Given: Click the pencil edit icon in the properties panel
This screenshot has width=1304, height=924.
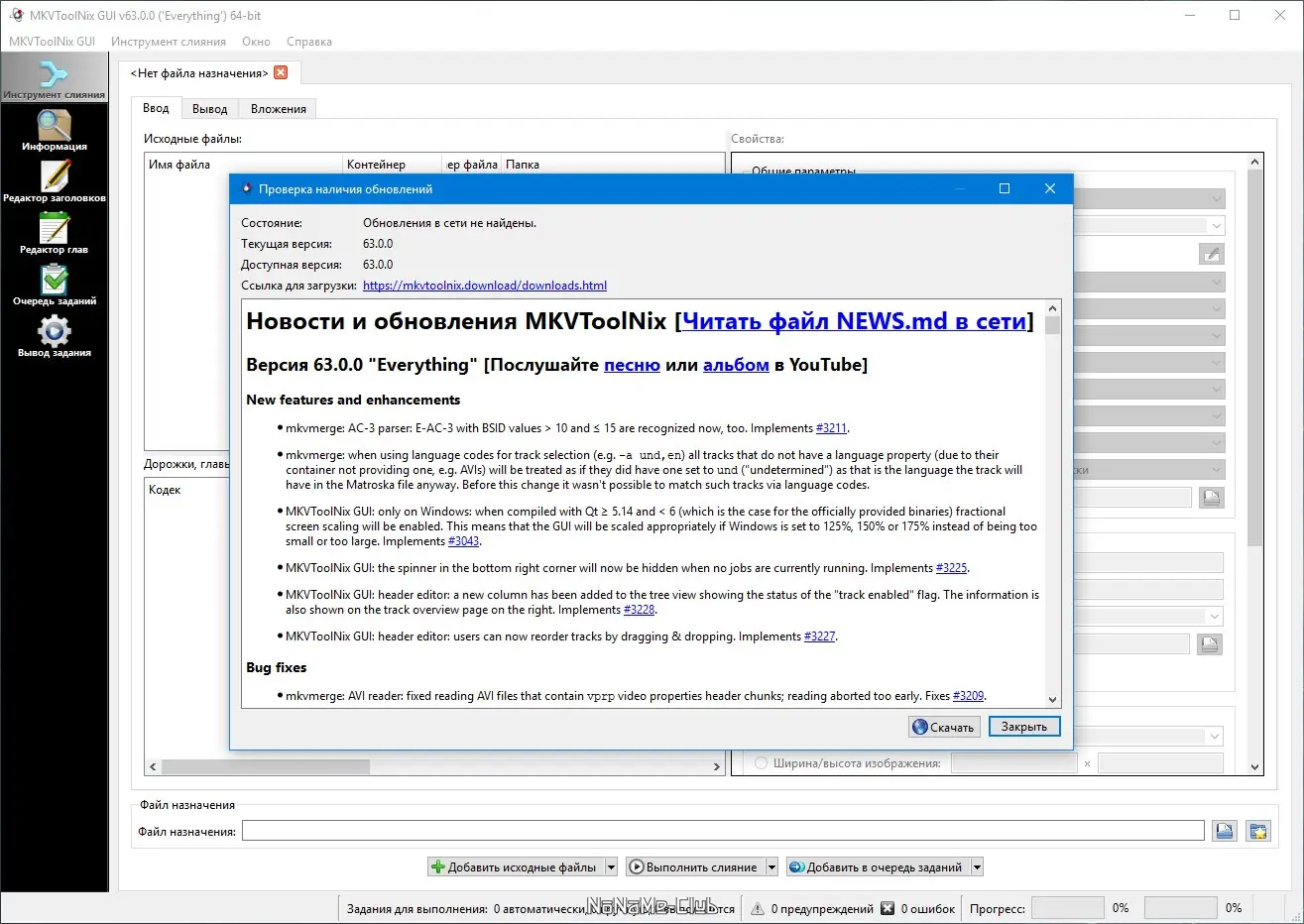Looking at the screenshot, I should [1211, 254].
